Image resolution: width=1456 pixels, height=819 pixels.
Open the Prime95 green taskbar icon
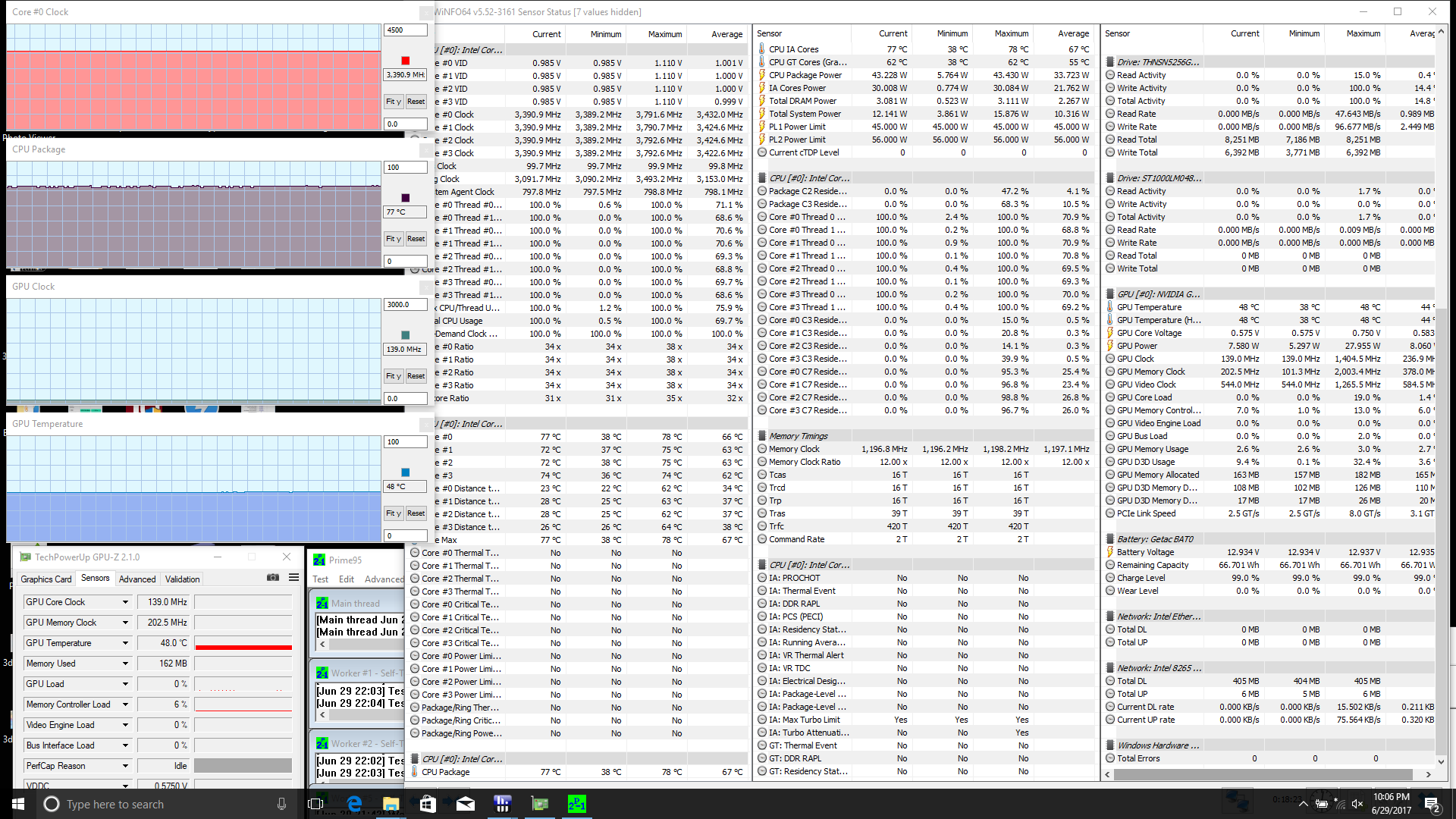pyautogui.click(x=576, y=804)
